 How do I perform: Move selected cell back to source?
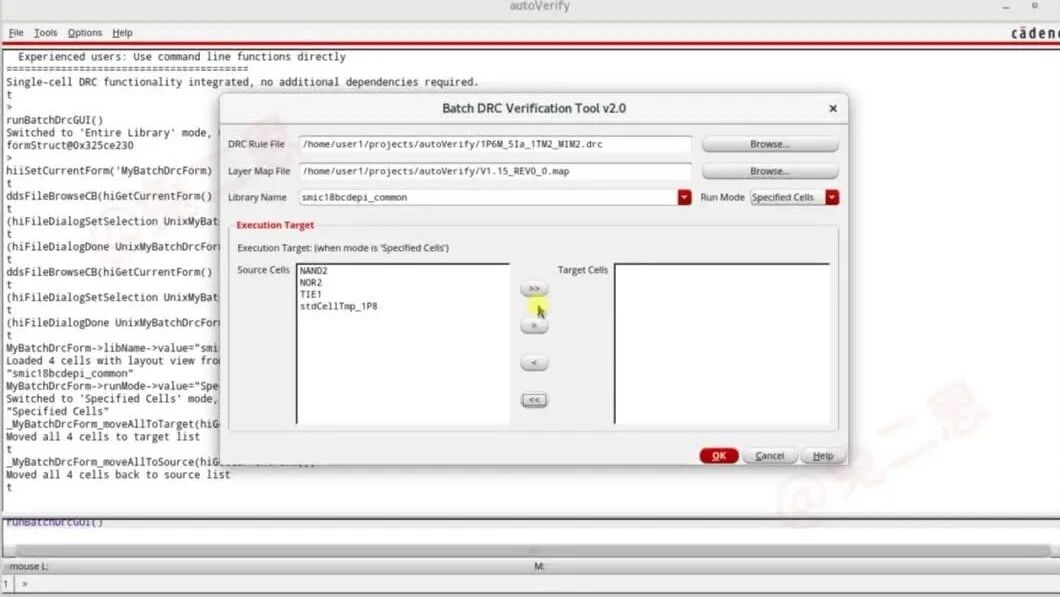(x=534, y=363)
